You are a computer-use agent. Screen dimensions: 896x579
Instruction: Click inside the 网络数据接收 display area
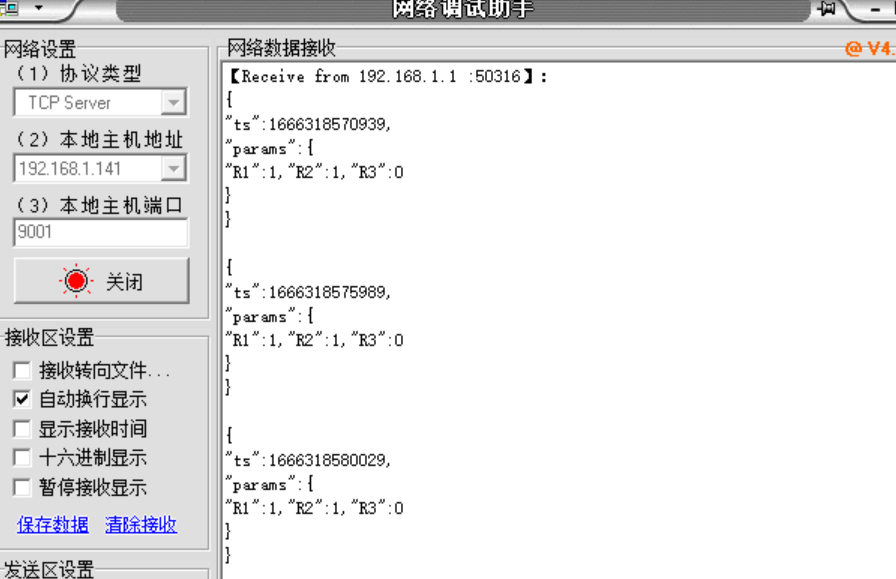pos(550,300)
